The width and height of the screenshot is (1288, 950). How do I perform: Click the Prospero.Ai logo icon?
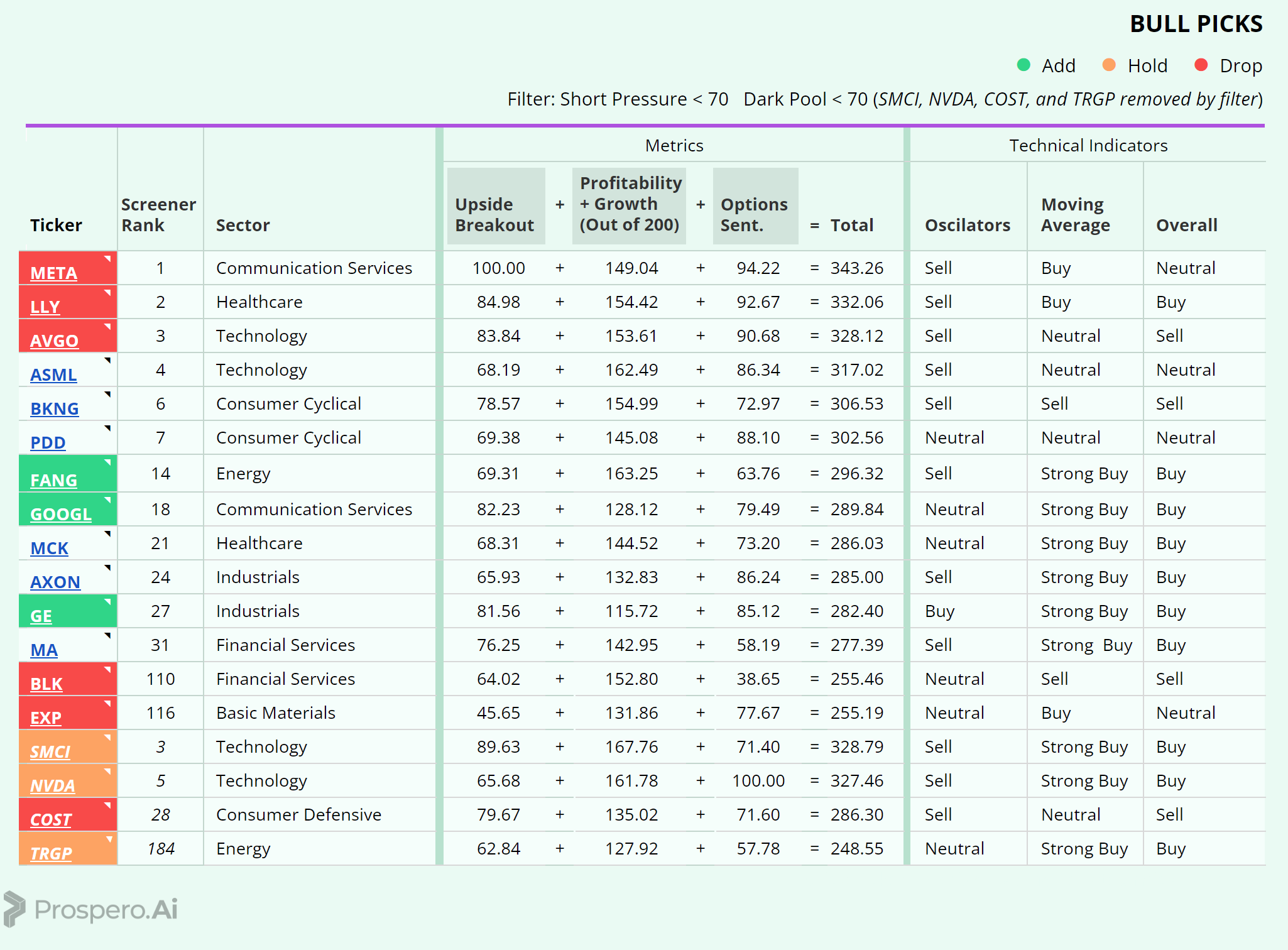(14, 909)
